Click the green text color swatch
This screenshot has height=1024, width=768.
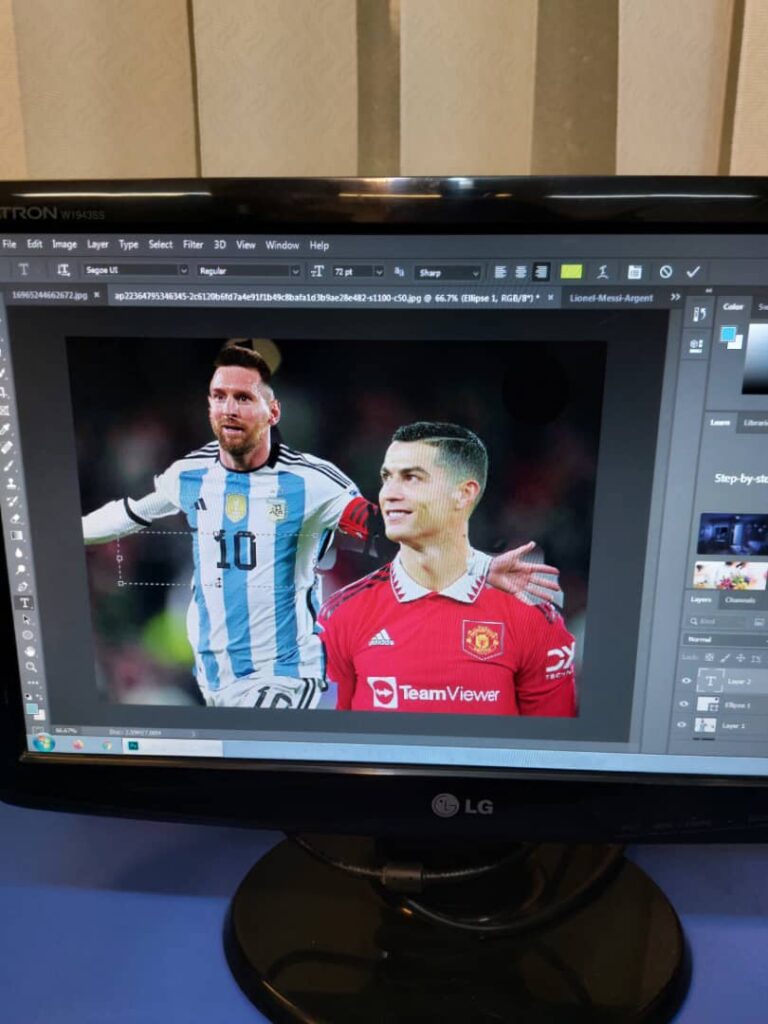point(571,271)
